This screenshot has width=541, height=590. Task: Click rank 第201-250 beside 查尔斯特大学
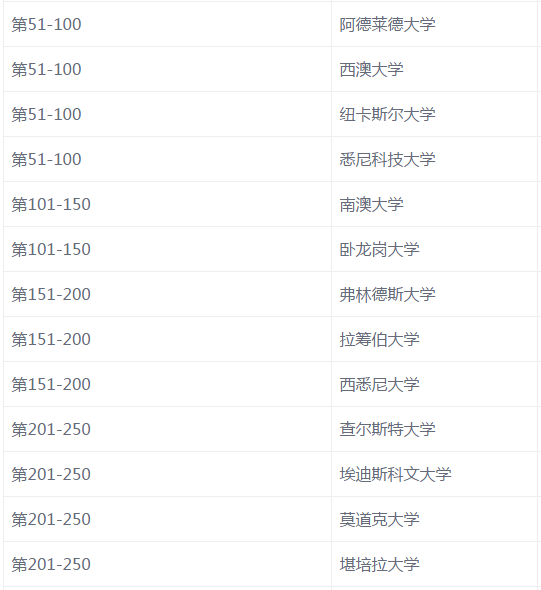click(51, 429)
